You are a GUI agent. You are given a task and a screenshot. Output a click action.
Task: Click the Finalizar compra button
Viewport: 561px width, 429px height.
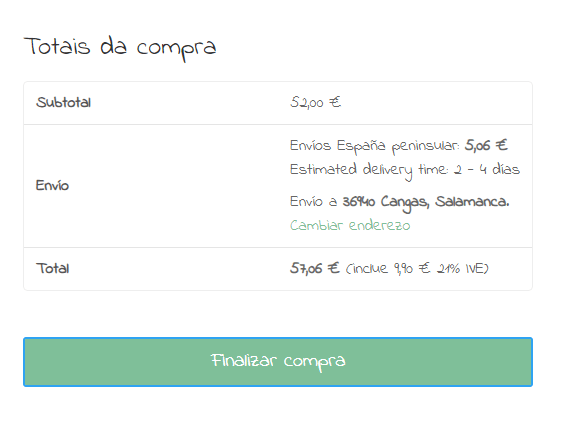(x=278, y=362)
